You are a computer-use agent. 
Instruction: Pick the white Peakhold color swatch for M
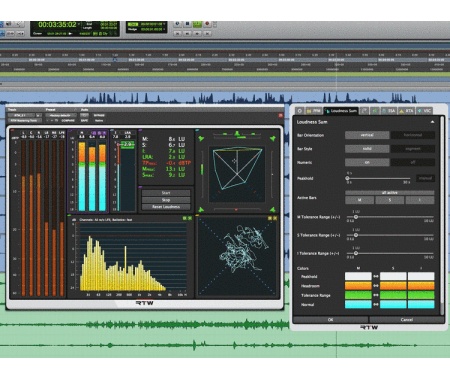(x=358, y=276)
